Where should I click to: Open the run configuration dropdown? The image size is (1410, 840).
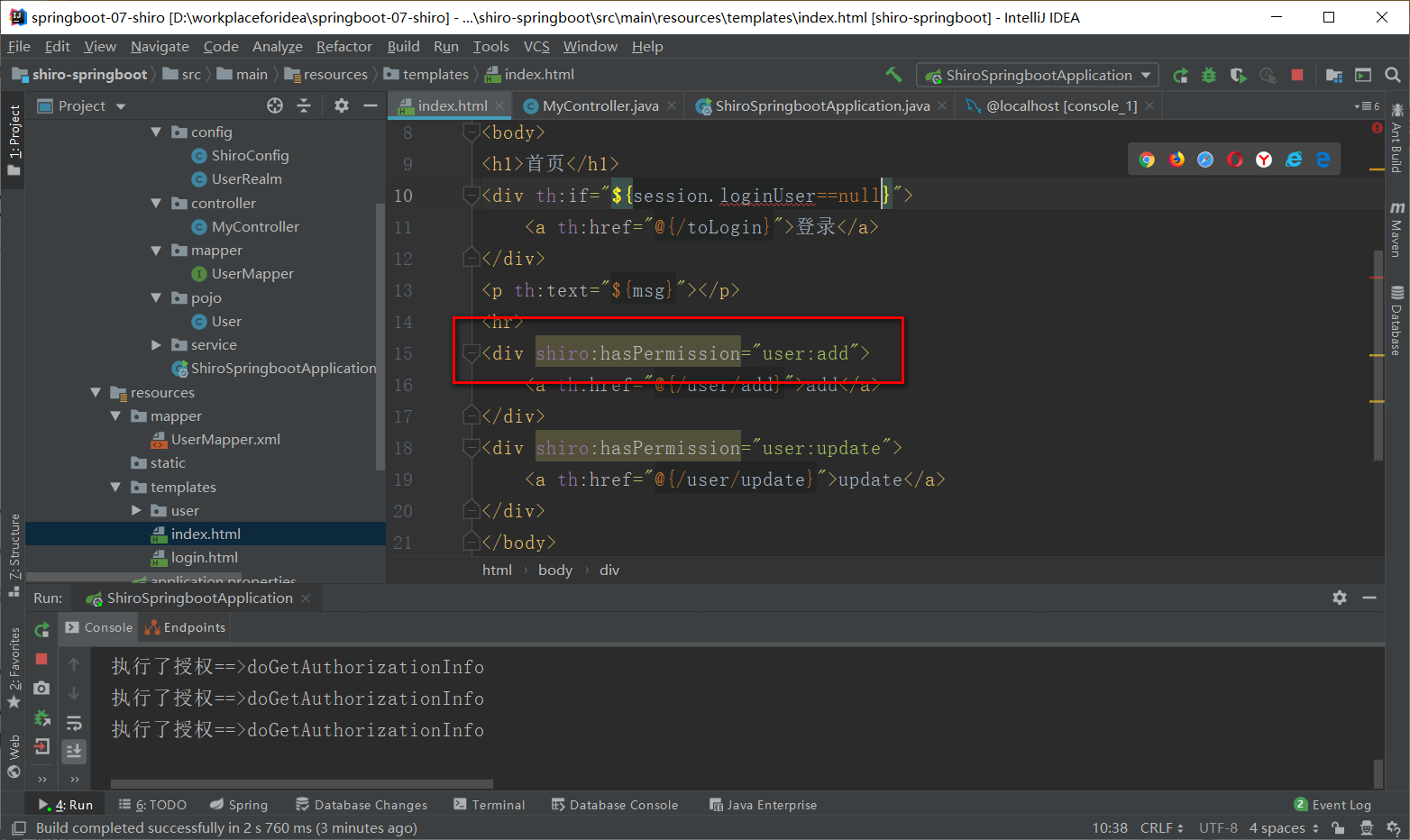point(1037,76)
